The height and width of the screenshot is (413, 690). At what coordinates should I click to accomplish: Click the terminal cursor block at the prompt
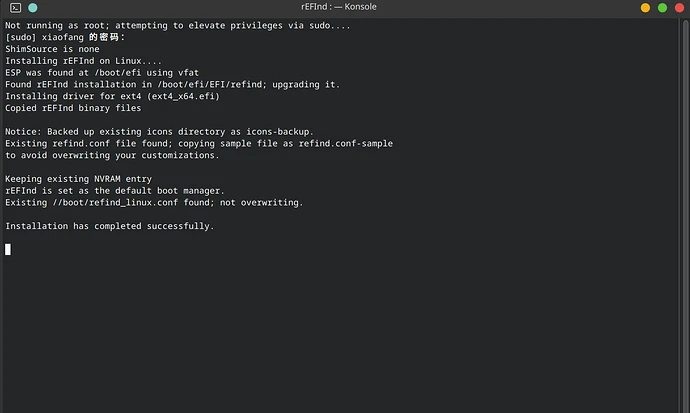(x=8, y=249)
